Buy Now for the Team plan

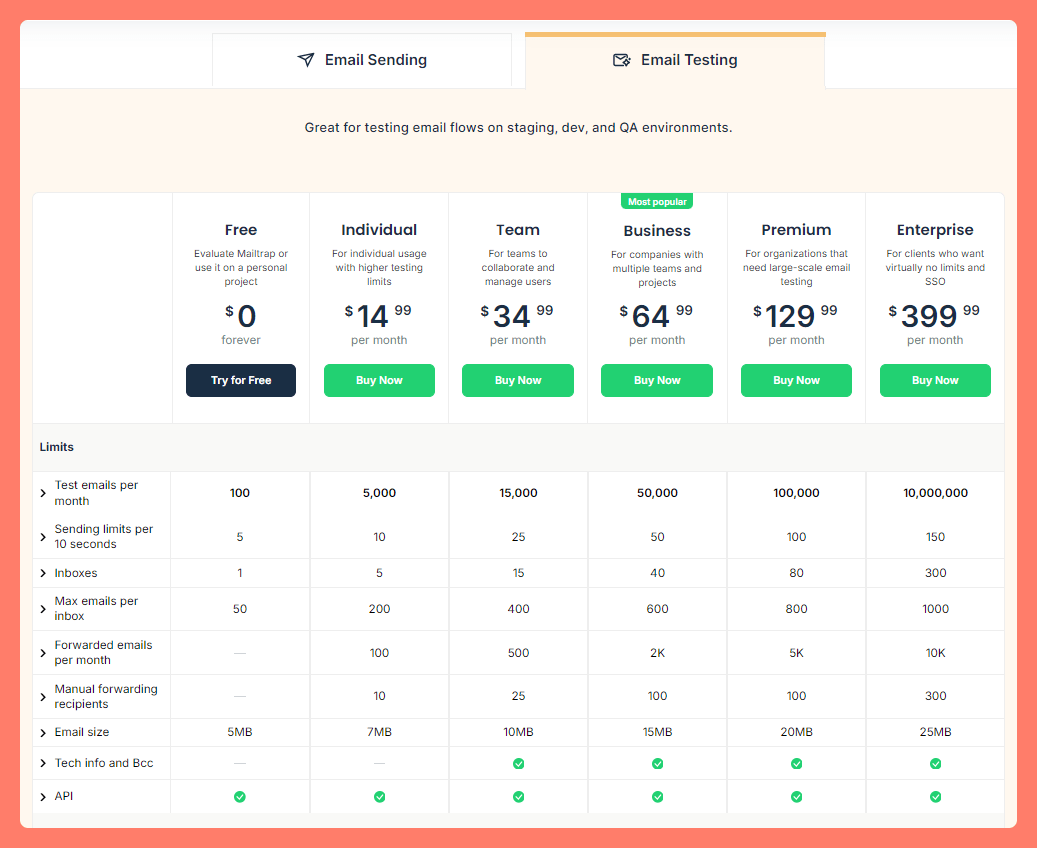[x=518, y=380]
